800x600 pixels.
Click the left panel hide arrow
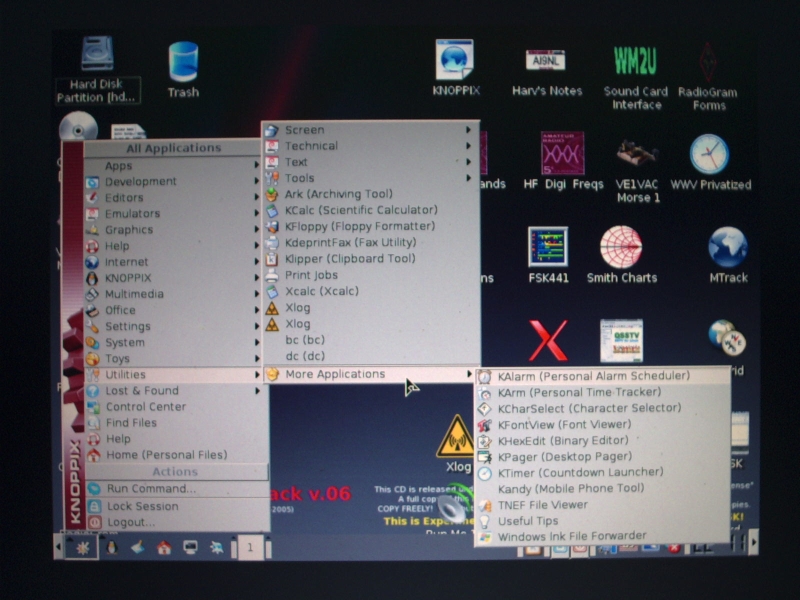pos(59,547)
